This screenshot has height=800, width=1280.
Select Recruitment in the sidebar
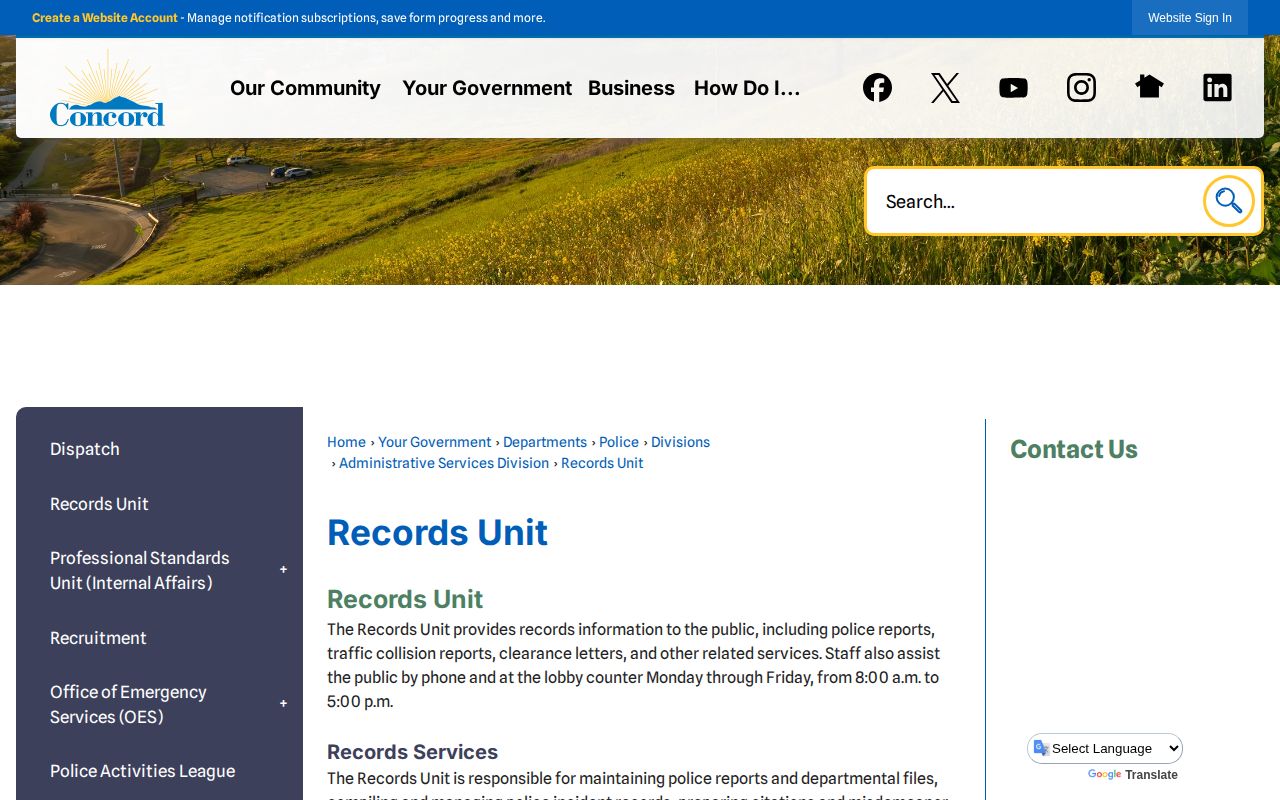pos(98,638)
